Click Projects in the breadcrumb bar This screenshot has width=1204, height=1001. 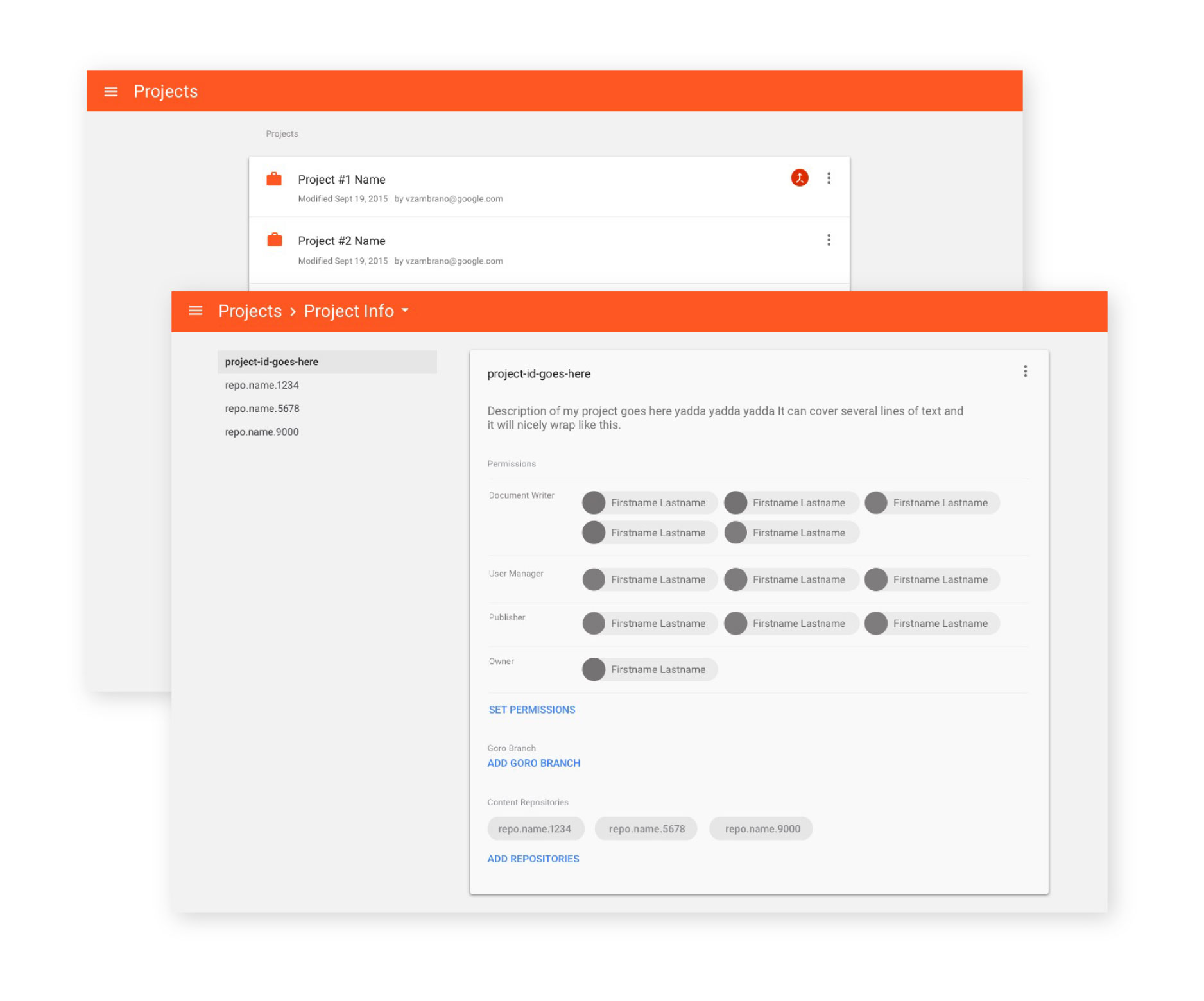coord(250,311)
